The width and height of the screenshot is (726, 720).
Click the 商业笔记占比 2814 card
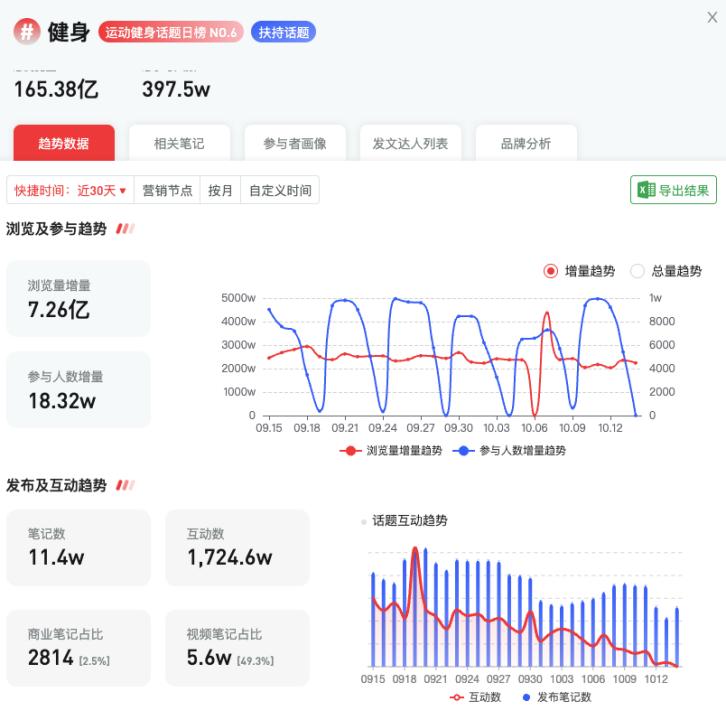coord(78,648)
